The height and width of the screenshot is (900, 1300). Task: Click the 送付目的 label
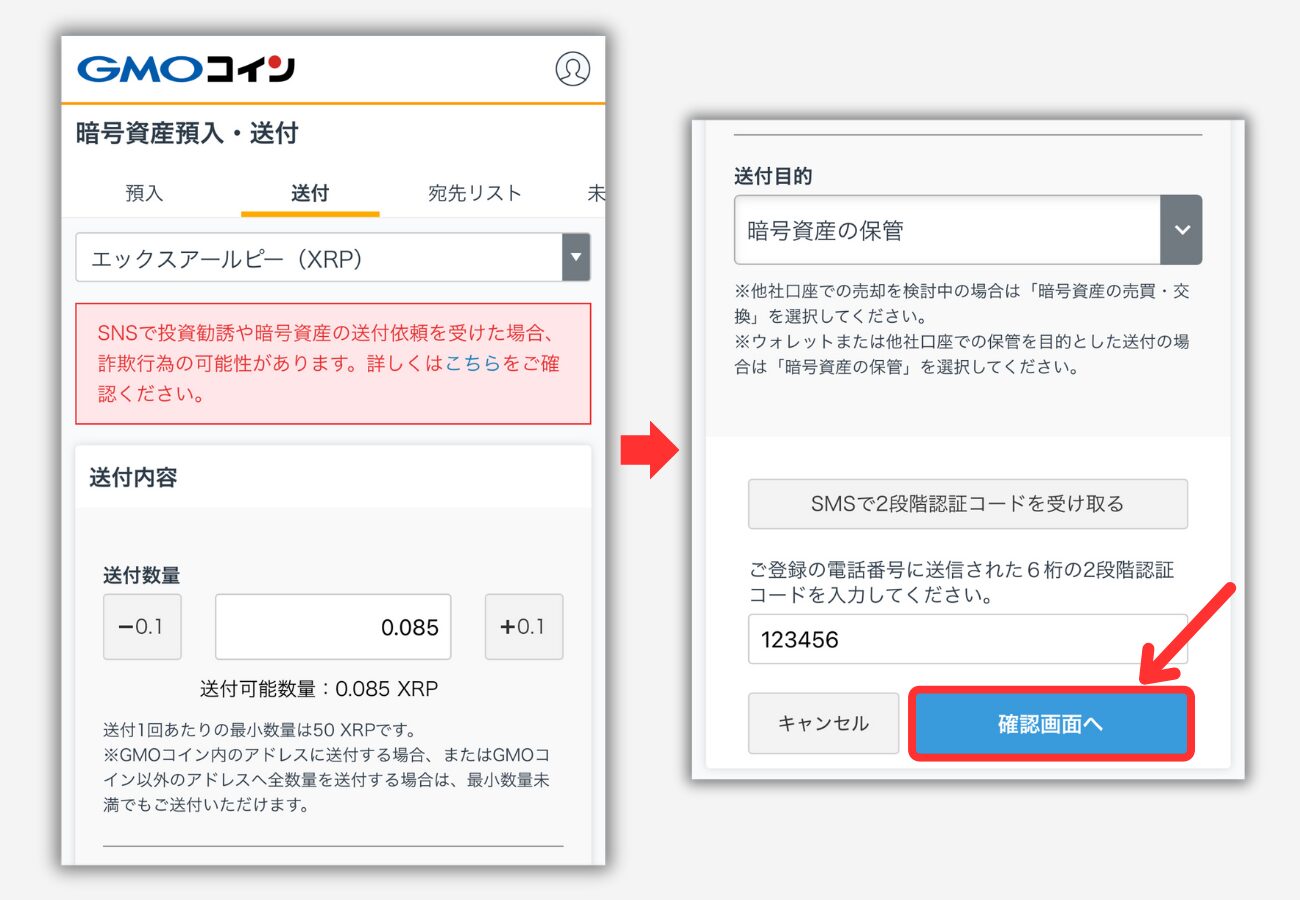pos(773,176)
